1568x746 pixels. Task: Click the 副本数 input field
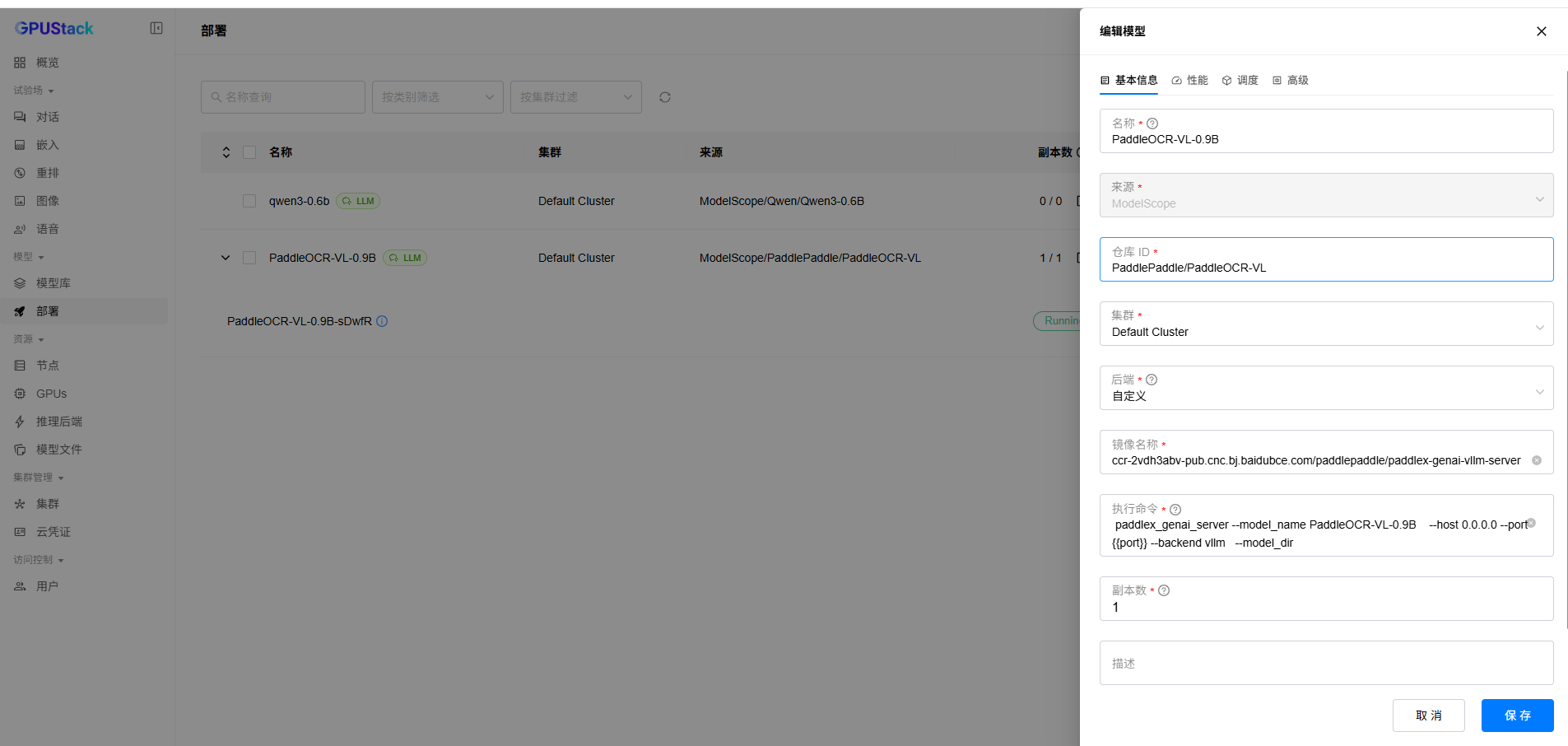click(x=1327, y=599)
